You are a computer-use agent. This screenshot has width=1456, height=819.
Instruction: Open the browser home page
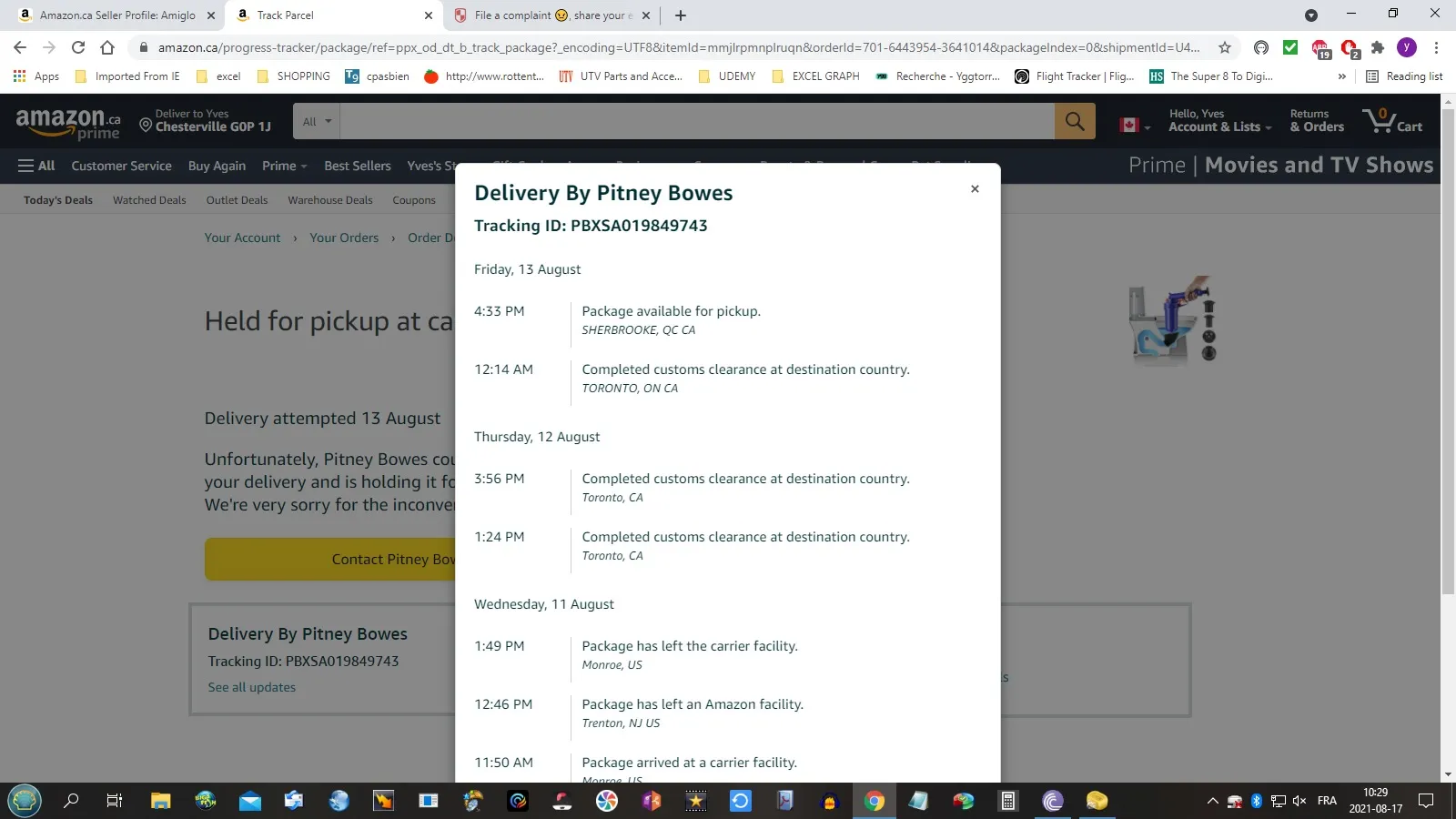(107, 47)
